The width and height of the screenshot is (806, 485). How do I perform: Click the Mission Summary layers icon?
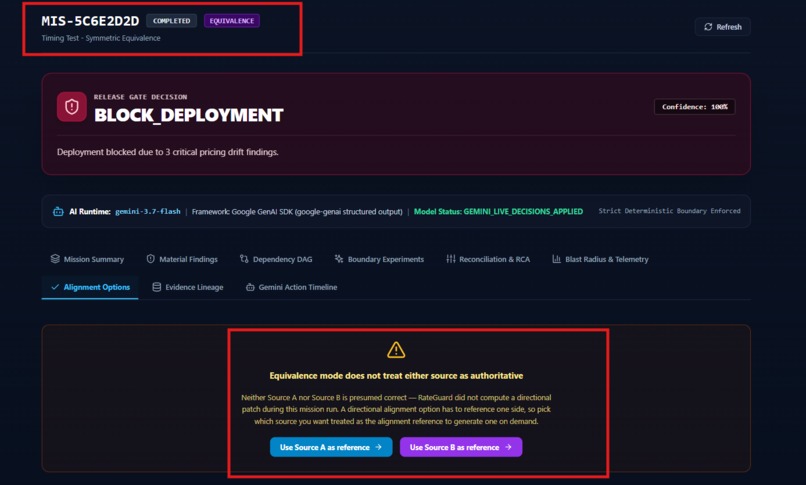[x=55, y=259]
